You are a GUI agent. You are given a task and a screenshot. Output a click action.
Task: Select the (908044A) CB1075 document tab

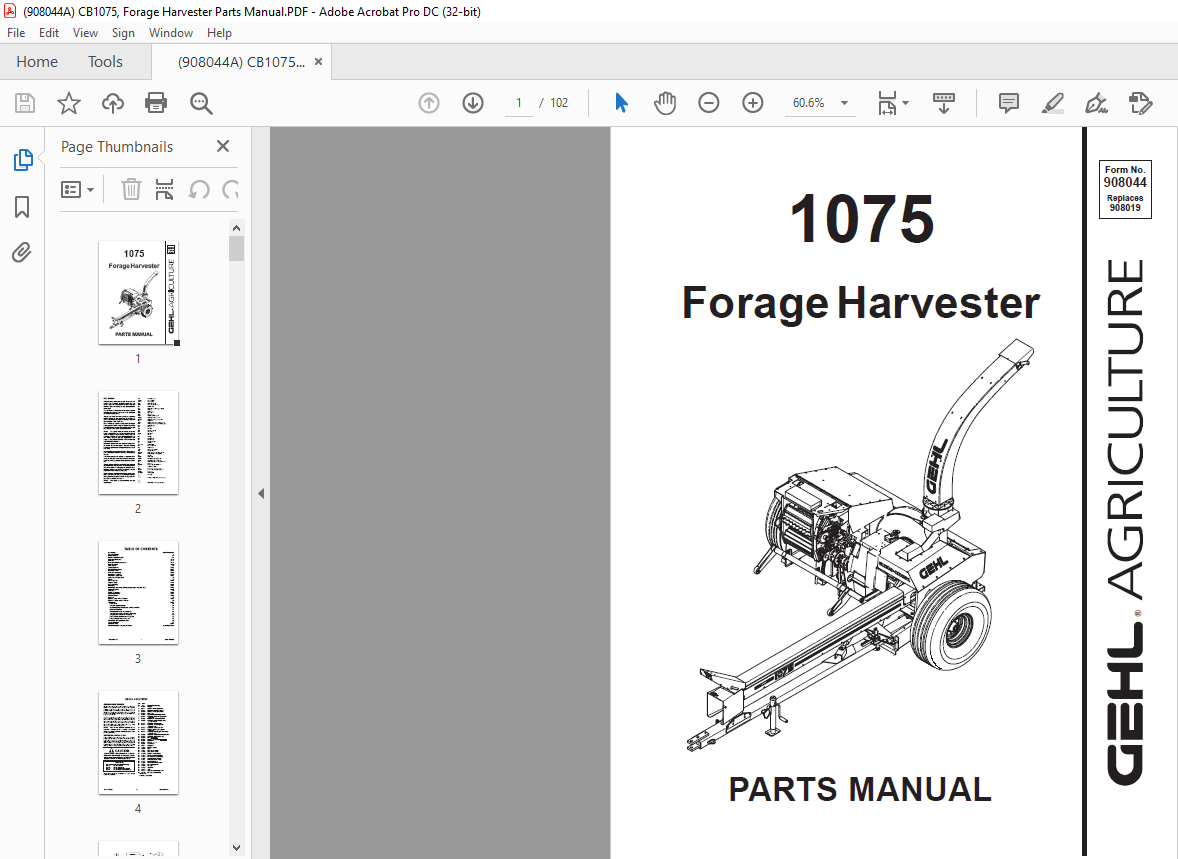tap(241, 62)
